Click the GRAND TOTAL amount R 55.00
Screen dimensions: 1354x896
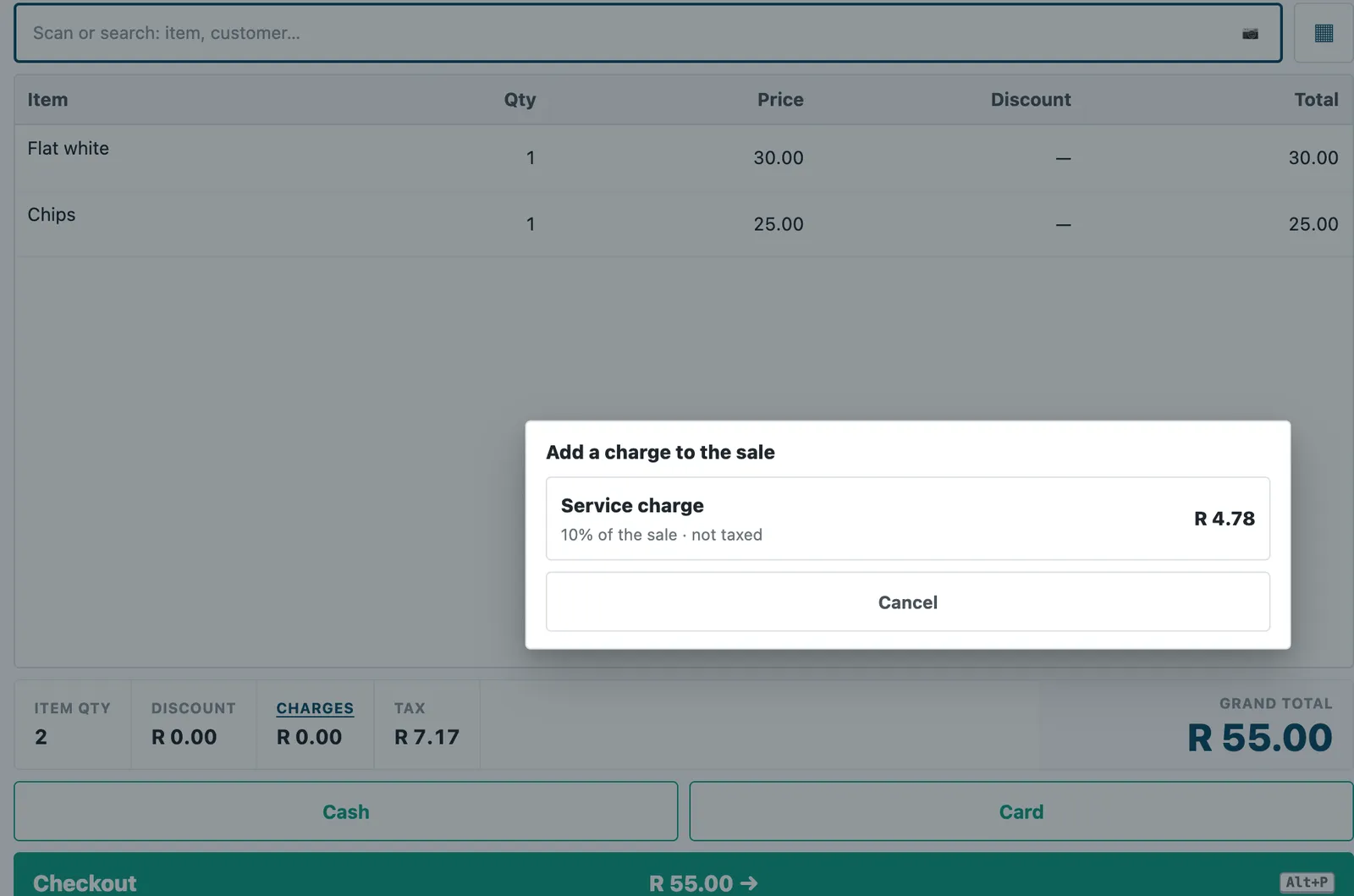click(1259, 738)
